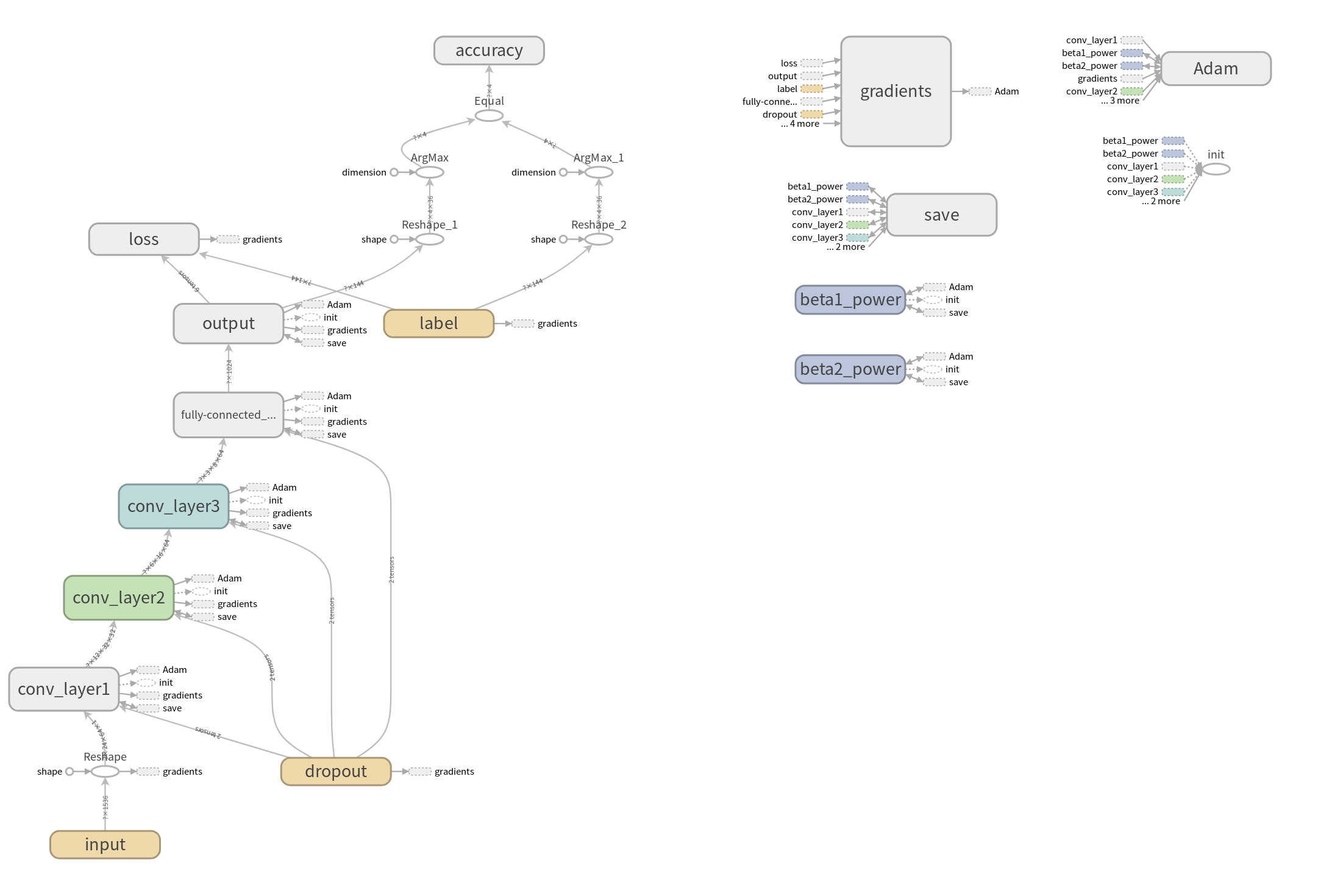
Task: Select the accuracy node at the top
Action: pos(489,51)
